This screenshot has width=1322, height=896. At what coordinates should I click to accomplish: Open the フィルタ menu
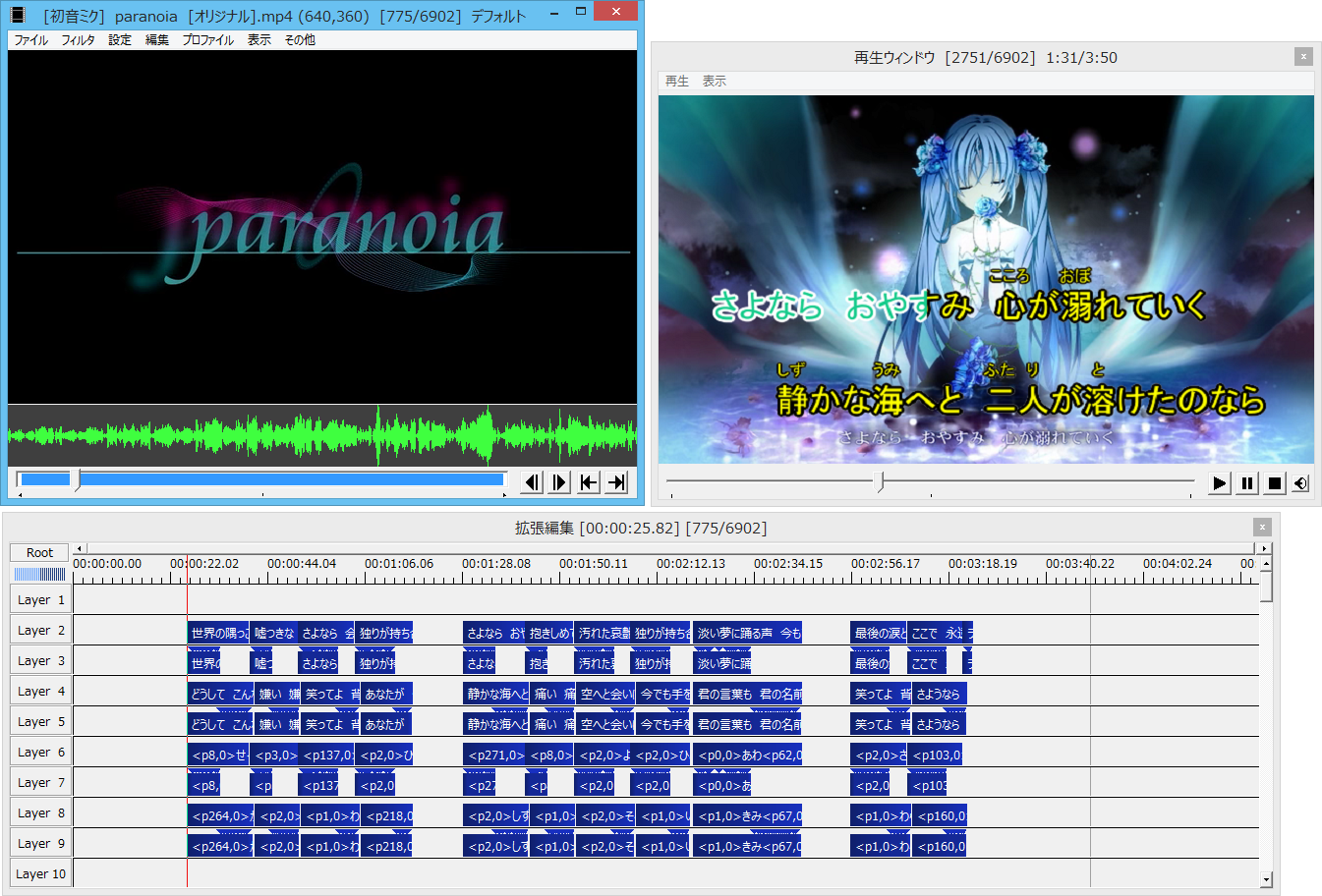[79, 40]
